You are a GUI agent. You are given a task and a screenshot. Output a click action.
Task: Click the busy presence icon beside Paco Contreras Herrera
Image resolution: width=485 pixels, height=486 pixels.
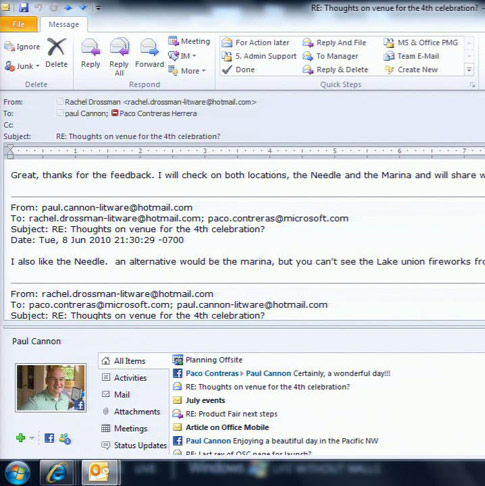point(115,113)
